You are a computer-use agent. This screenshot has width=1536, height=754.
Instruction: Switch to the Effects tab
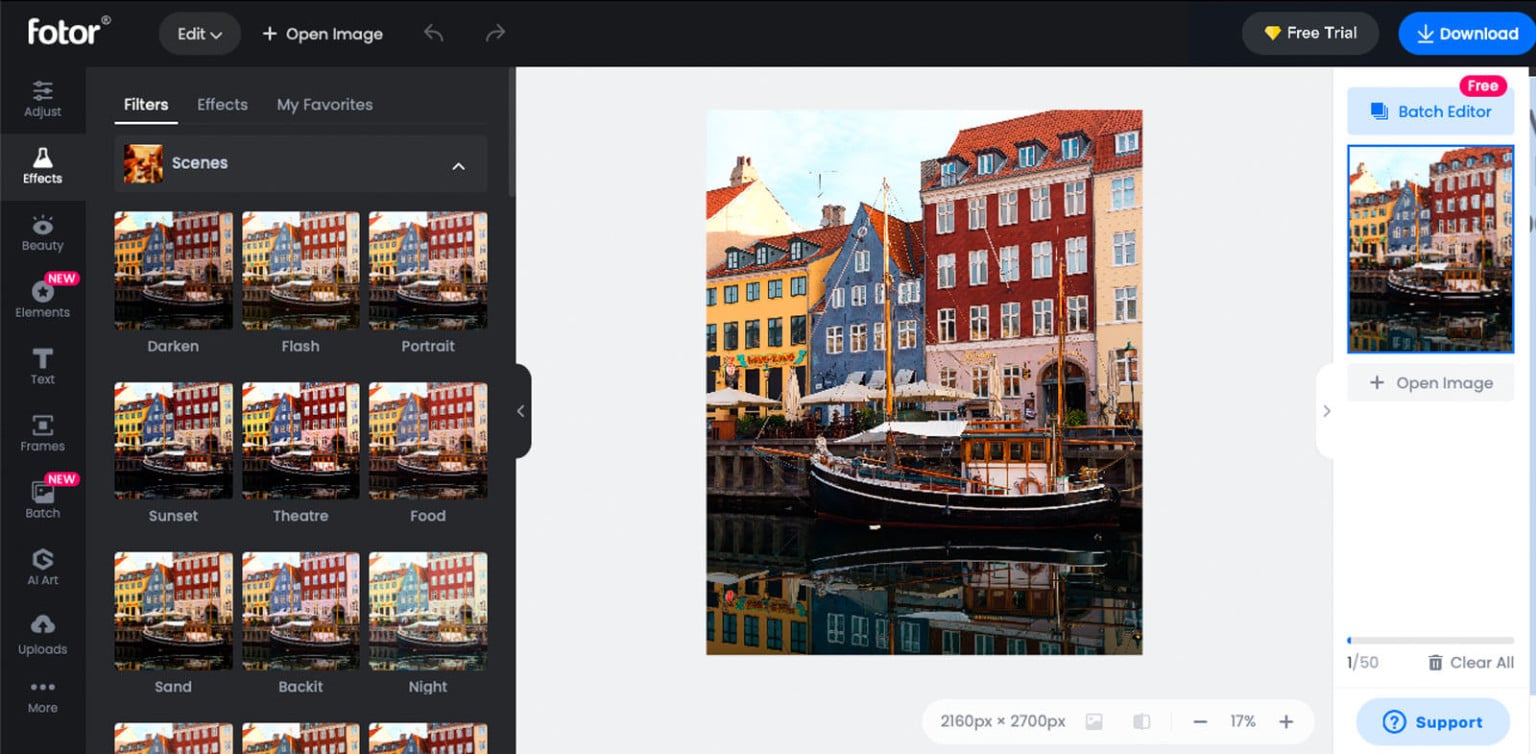click(x=221, y=104)
